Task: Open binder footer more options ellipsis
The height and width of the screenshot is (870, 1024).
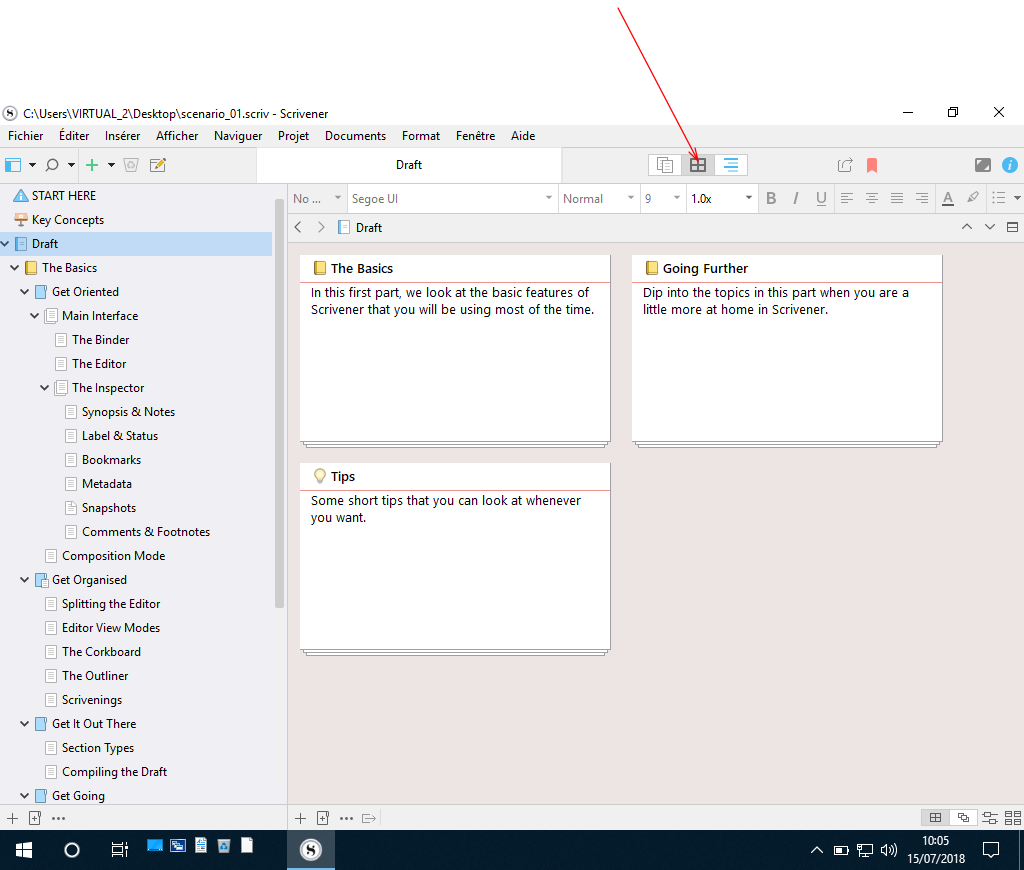Action: [x=58, y=818]
